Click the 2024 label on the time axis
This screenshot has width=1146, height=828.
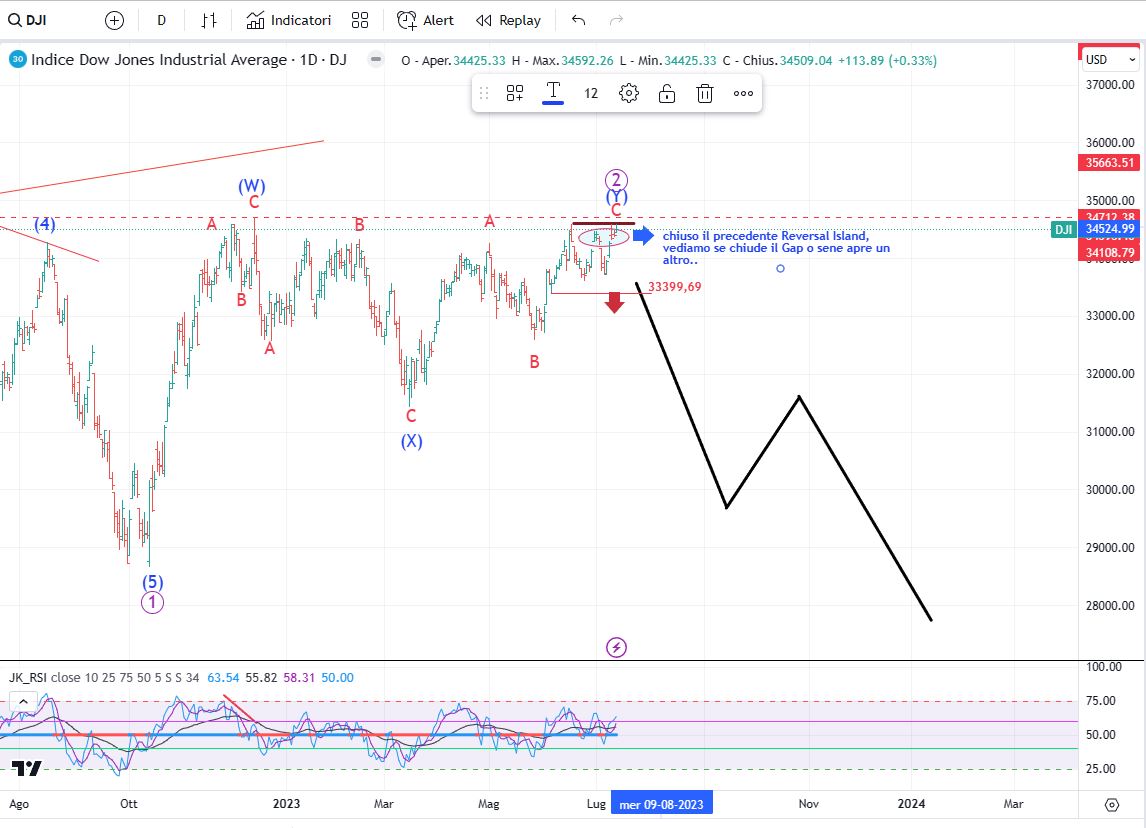(911, 804)
